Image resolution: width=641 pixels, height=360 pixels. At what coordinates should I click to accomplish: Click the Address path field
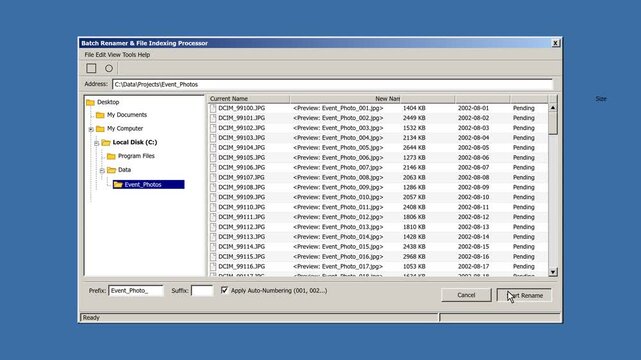332,85
